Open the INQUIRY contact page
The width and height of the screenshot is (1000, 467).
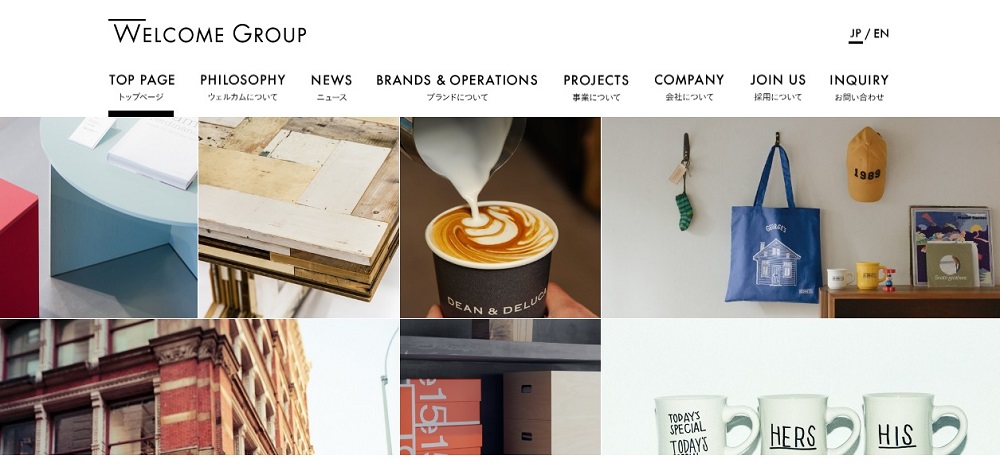click(859, 87)
